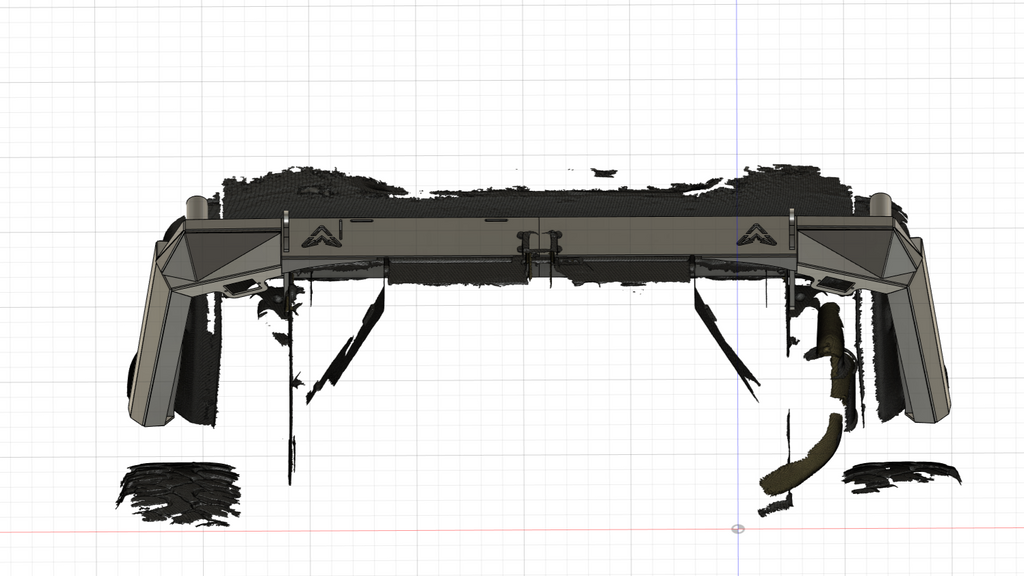Select the right tire tread scan mesh
This screenshot has width=1024, height=576.
click(x=900, y=475)
